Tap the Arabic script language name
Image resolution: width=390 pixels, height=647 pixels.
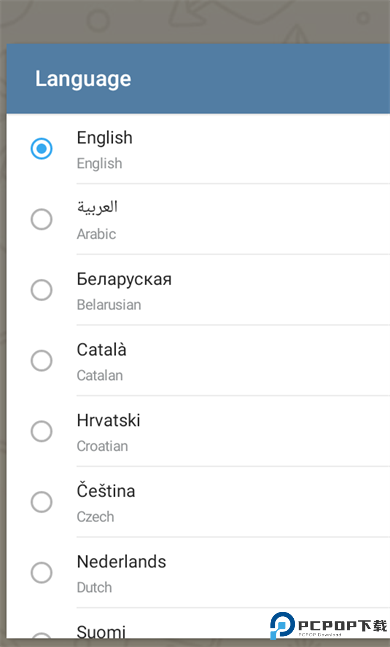point(97,207)
